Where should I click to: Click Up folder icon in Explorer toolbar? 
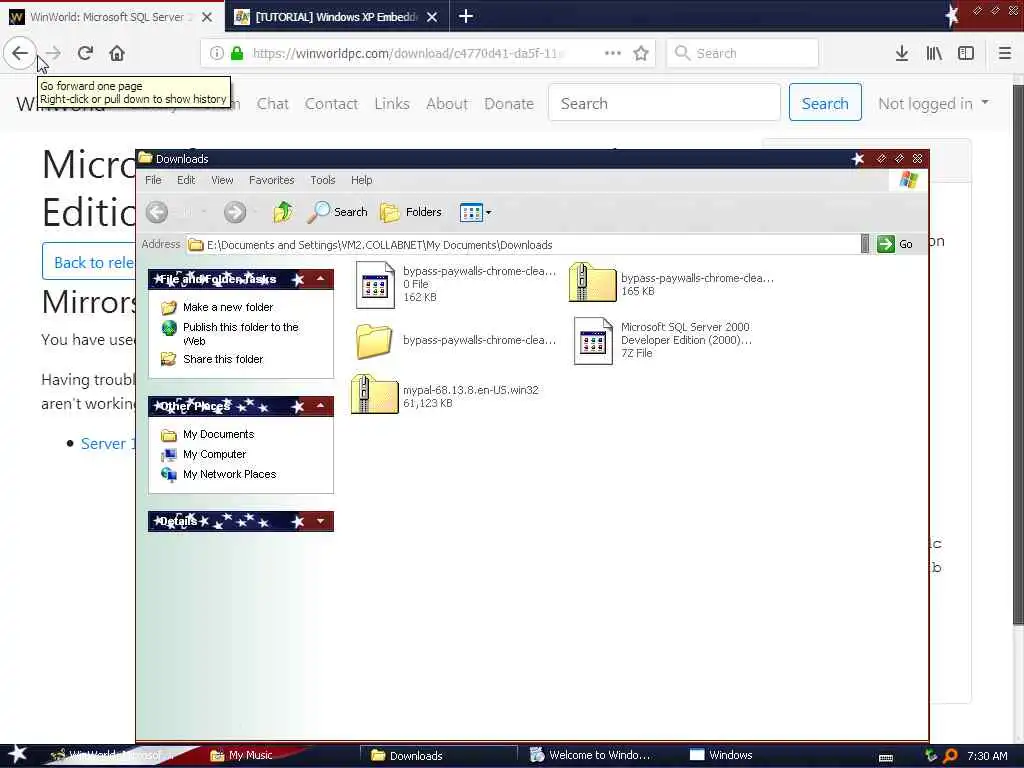point(283,212)
